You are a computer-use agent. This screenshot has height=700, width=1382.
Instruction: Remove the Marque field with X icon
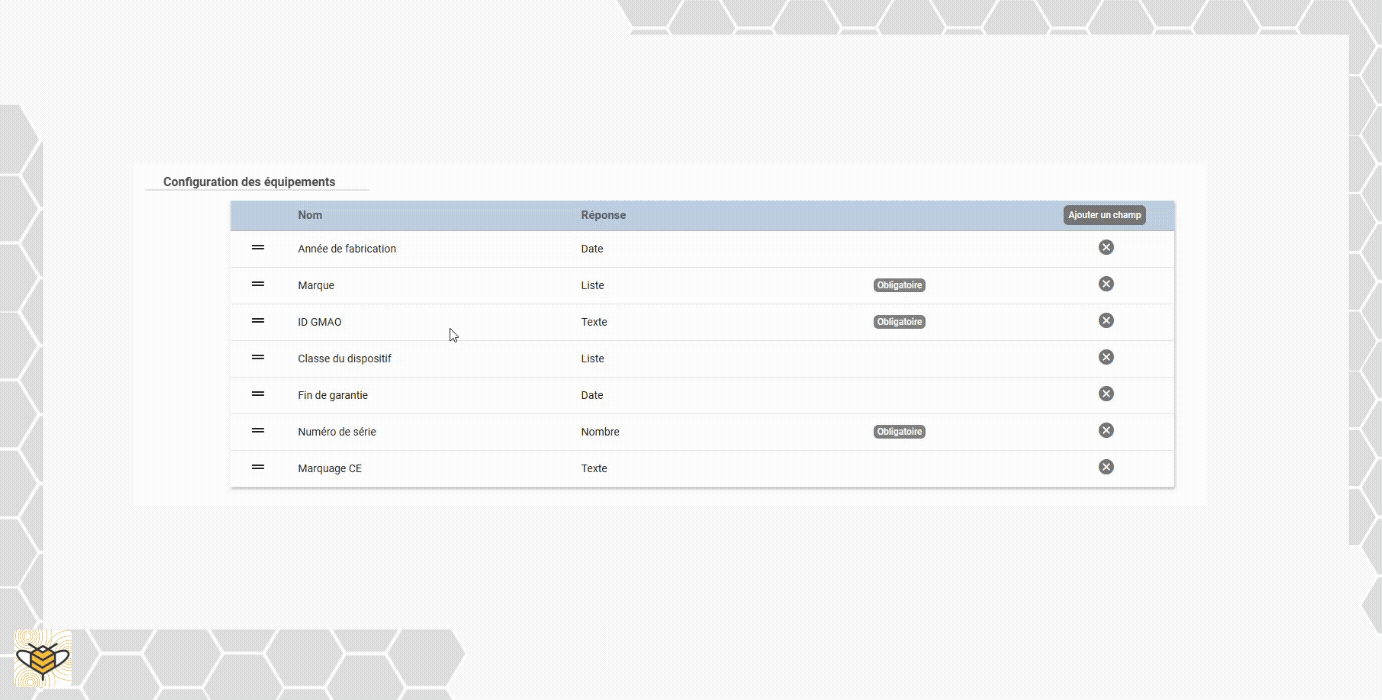(x=1106, y=284)
